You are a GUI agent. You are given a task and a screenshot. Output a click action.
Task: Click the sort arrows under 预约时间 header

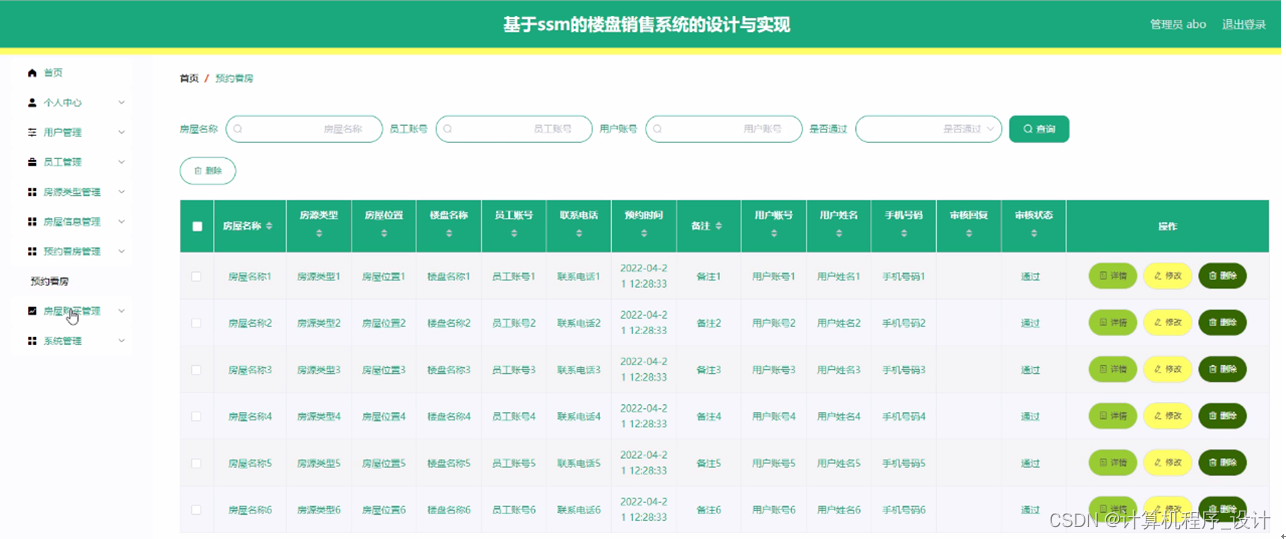644,233
